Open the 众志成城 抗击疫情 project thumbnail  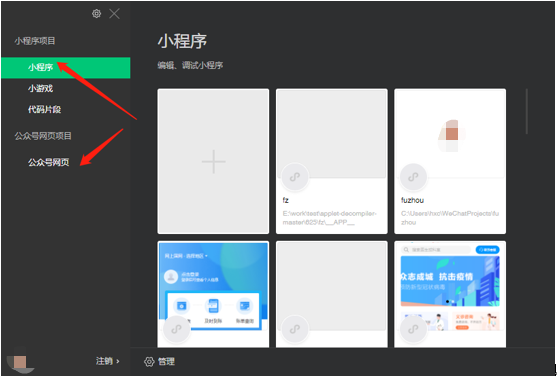(450, 294)
